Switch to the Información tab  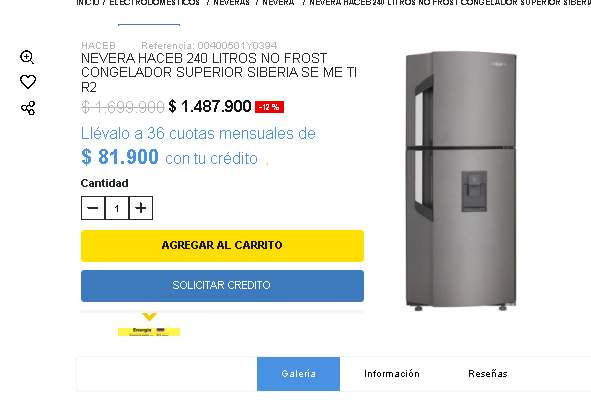[392, 374]
